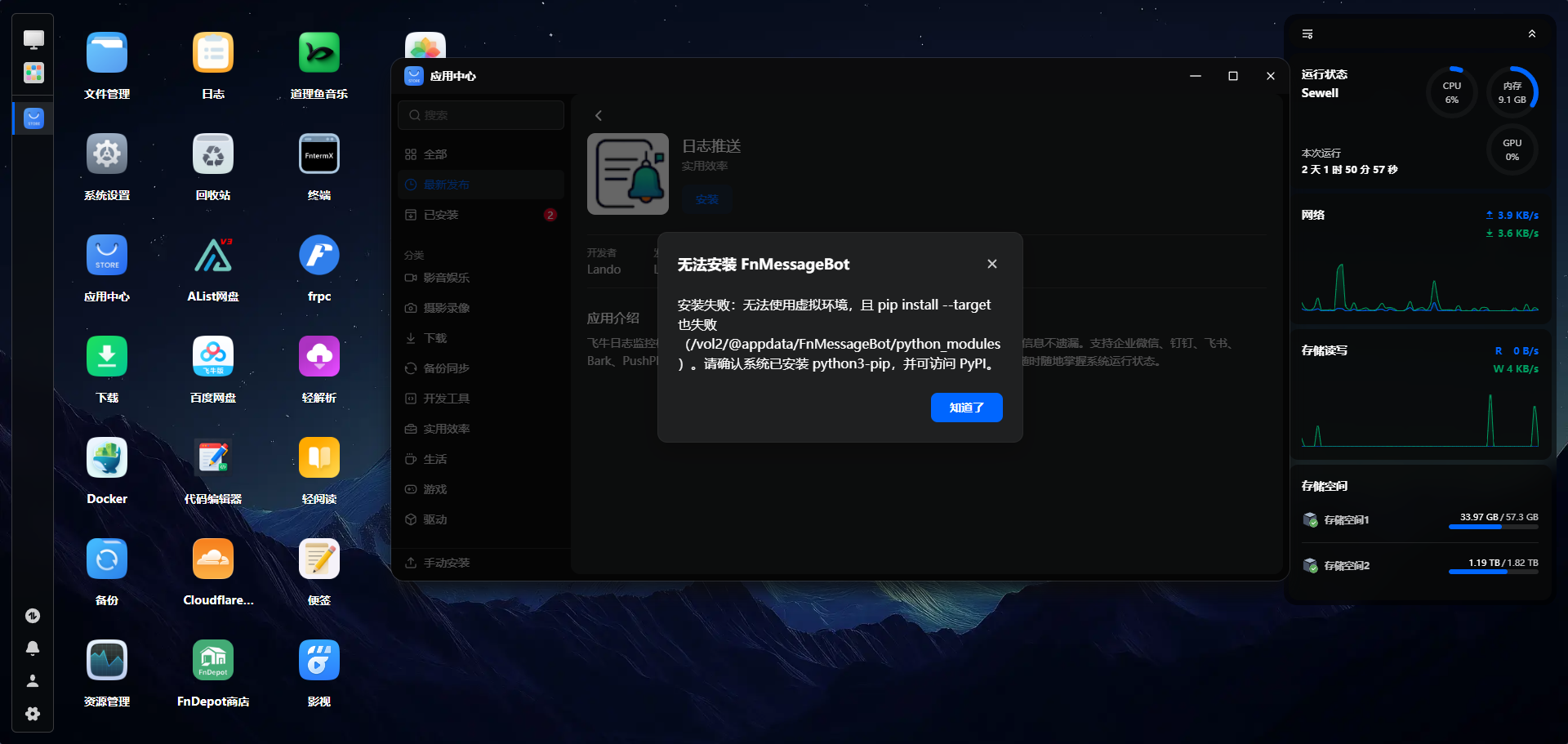Image resolution: width=1568 pixels, height=744 pixels.
Task: Launch 道理鱼音乐 from the desktop
Action: (x=319, y=53)
